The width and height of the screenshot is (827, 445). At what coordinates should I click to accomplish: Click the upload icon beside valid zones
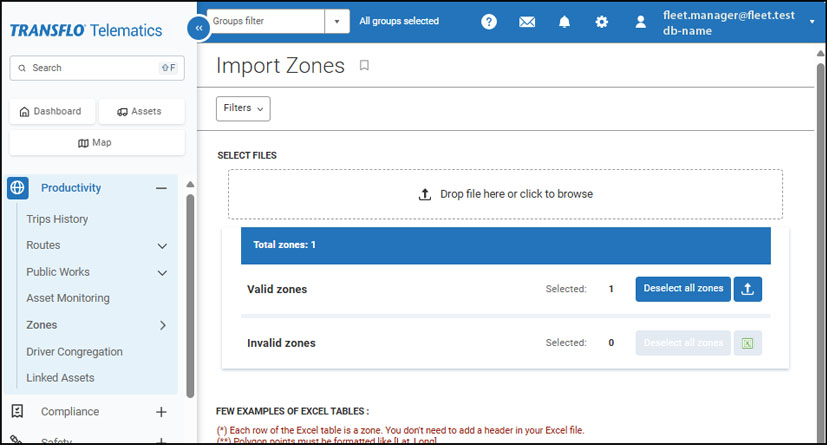(748, 289)
